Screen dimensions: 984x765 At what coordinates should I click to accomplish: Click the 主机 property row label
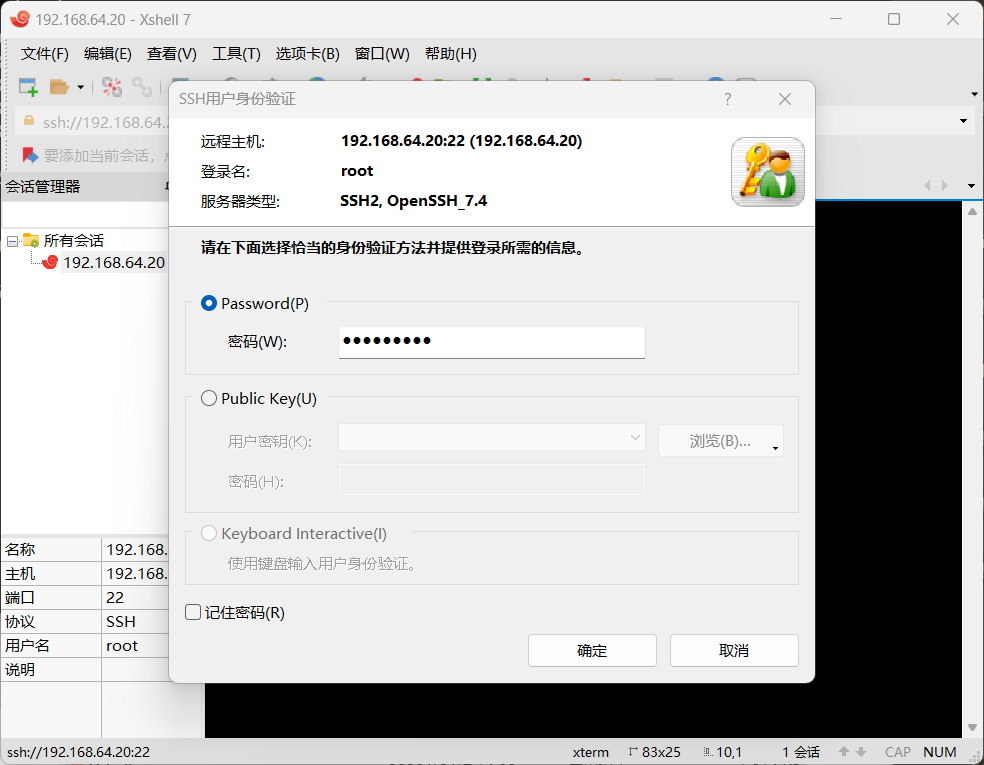pos(20,574)
